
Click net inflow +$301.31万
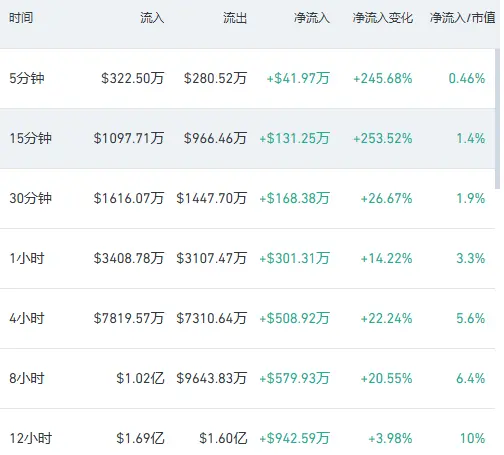pyautogui.click(x=294, y=258)
